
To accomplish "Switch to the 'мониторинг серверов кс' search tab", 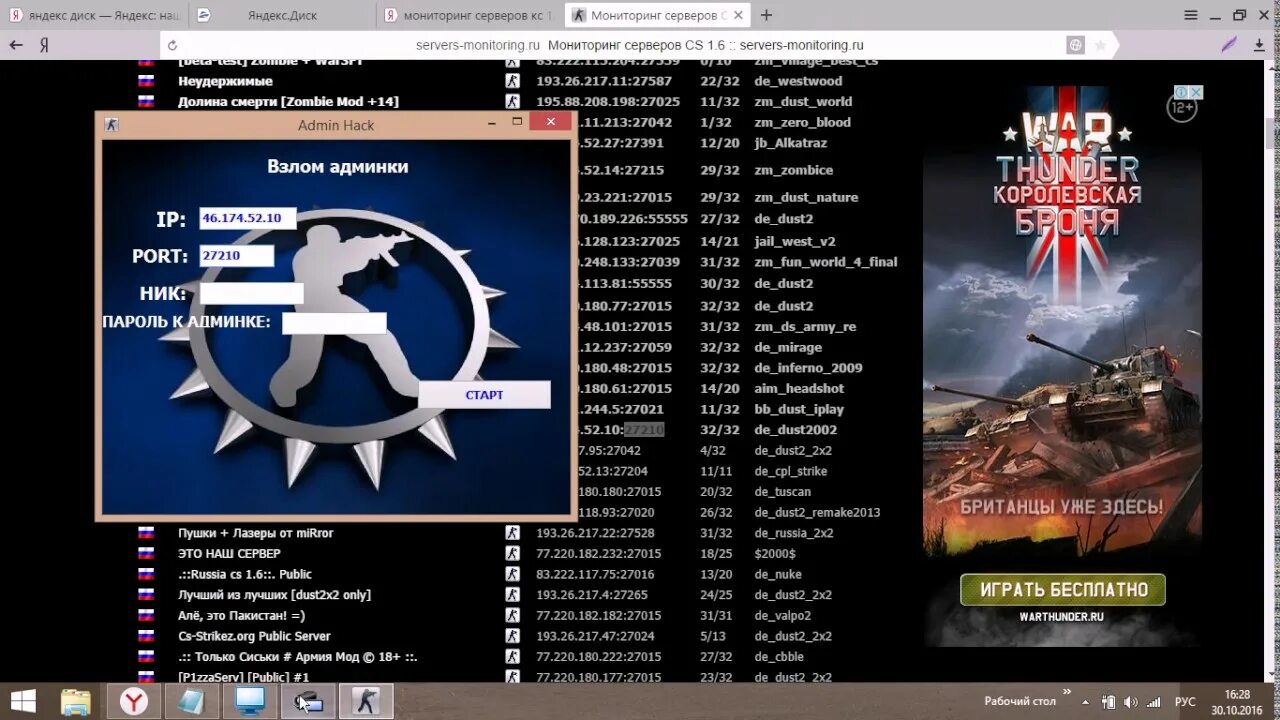I will click(x=470, y=15).
